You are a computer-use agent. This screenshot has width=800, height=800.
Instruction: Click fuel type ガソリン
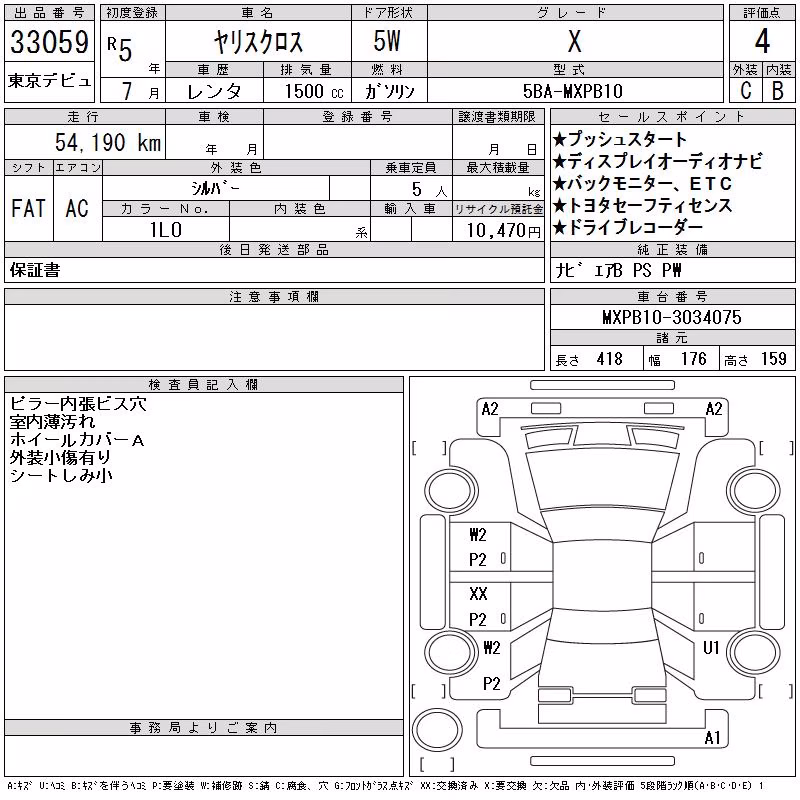click(389, 91)
